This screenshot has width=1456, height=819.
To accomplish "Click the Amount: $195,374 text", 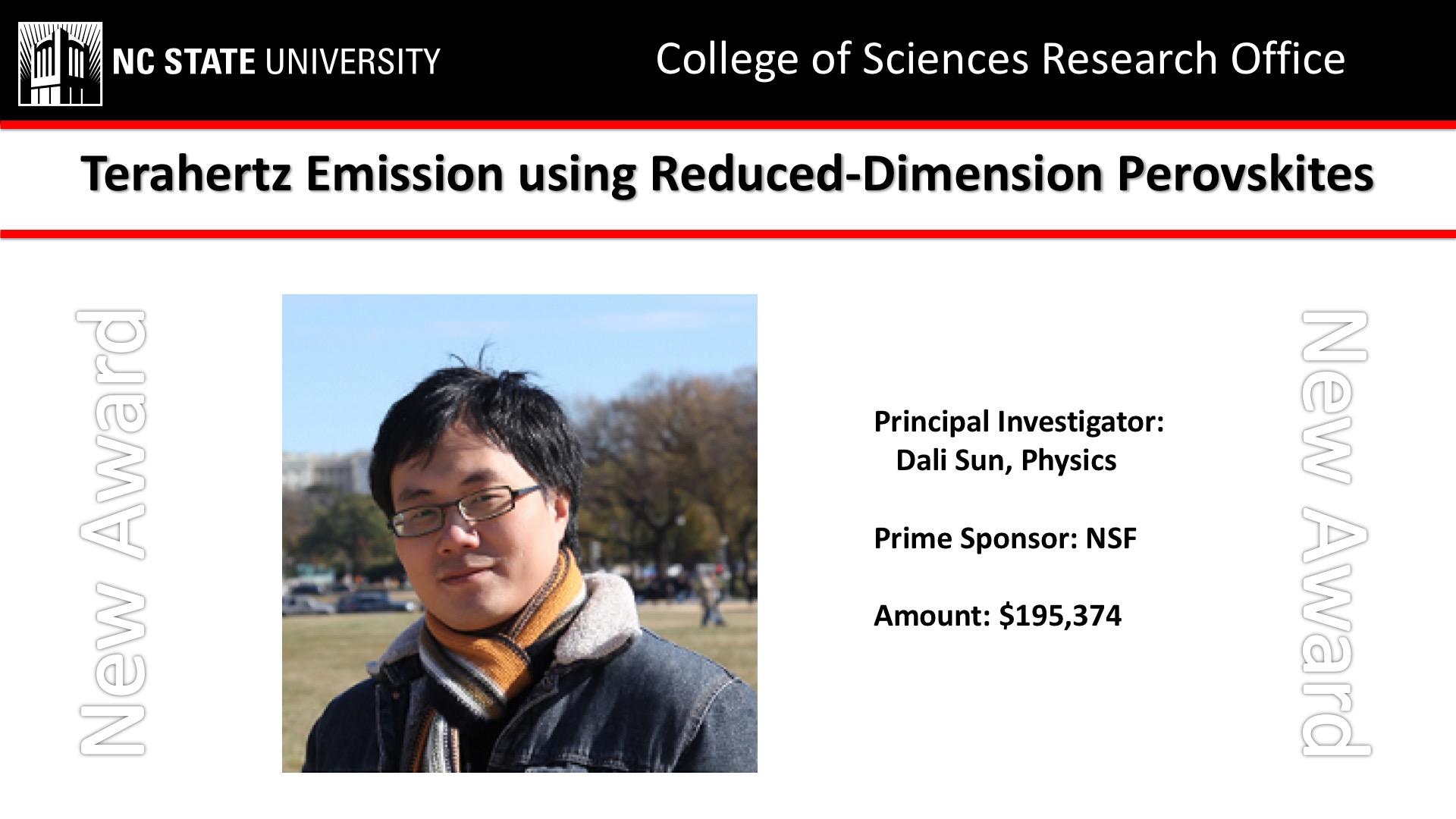I will click(997, 615).
